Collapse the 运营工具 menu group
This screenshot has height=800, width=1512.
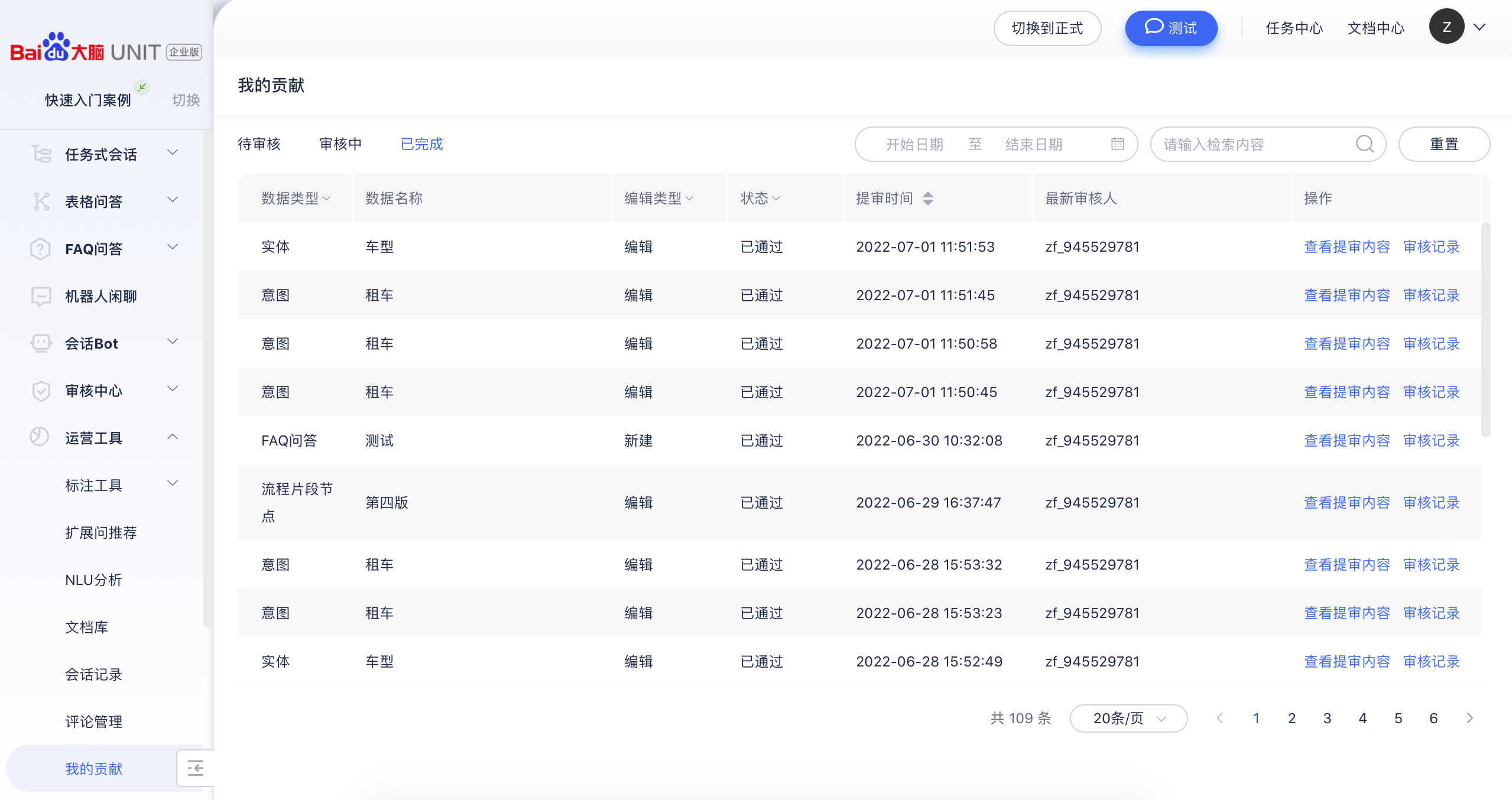(173, 437)
